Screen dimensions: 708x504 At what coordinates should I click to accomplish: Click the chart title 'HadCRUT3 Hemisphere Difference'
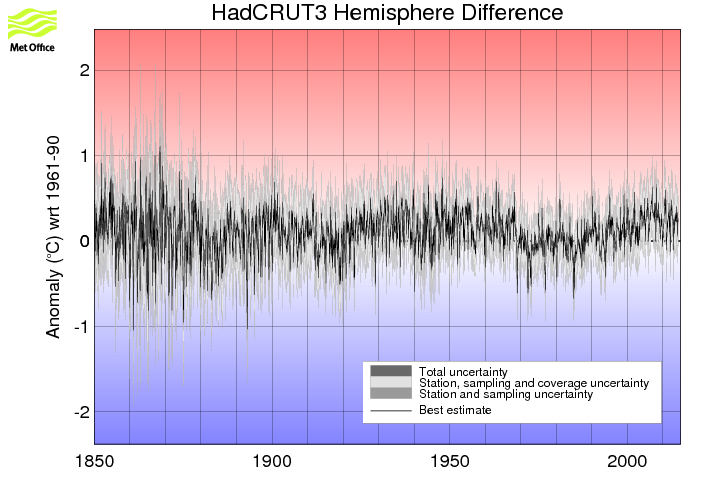pos(387,12)
